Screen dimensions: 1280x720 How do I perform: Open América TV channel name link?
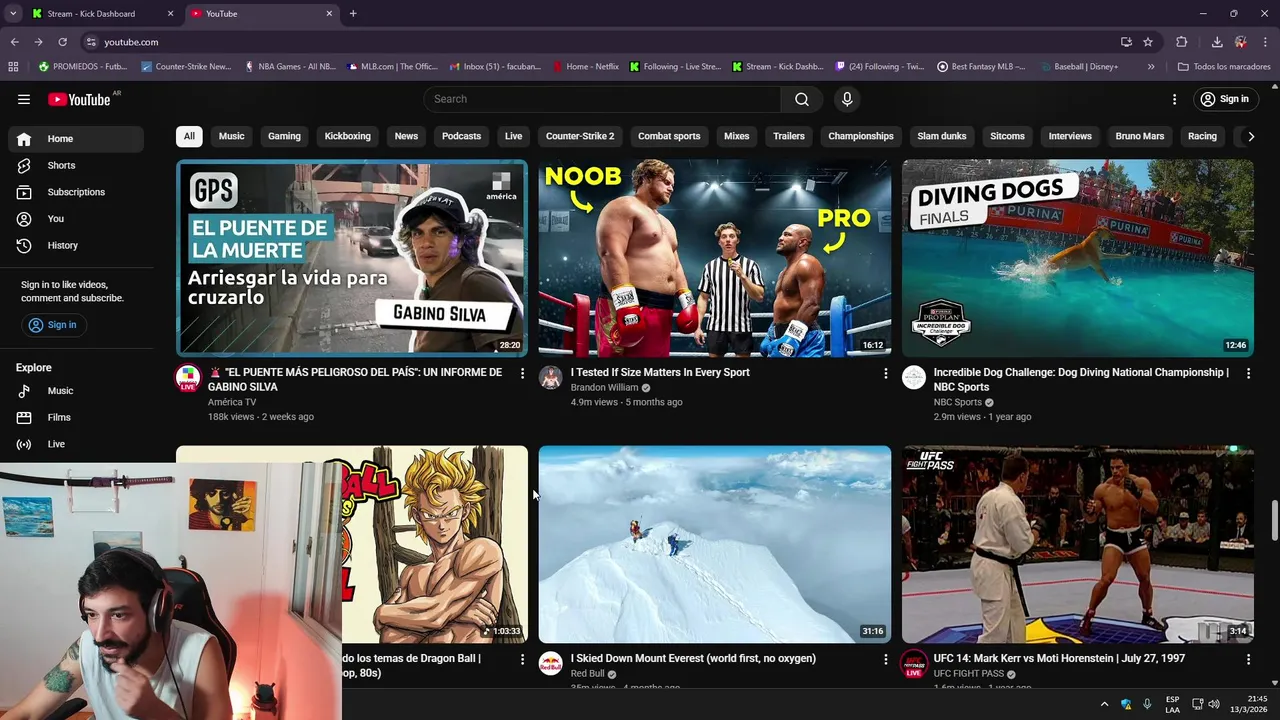pyautogui.click(x=232, y=402)
